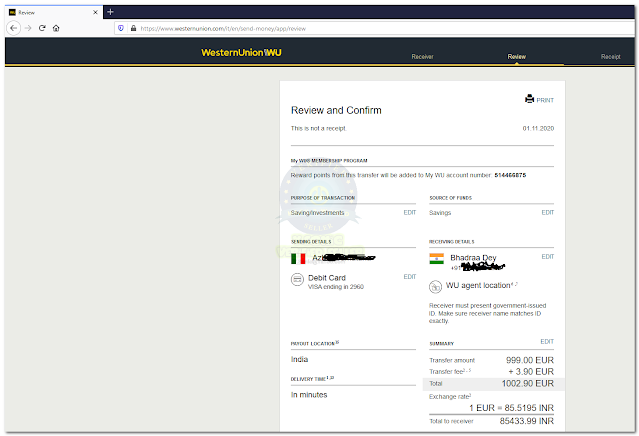Edit the Debit Card payment method
The width and height of the screenshot is (639, 436).
coord(410,277)
